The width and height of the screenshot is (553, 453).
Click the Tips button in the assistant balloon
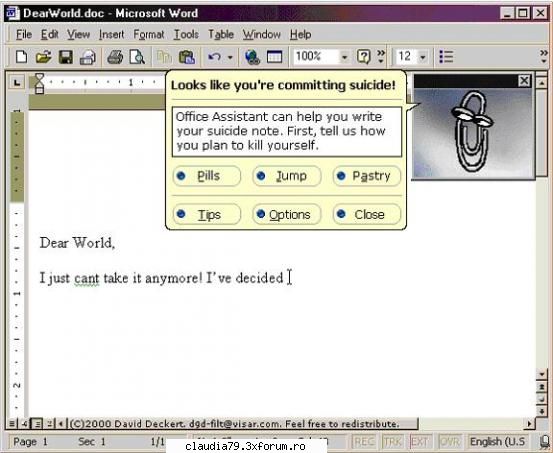[207, 214]
